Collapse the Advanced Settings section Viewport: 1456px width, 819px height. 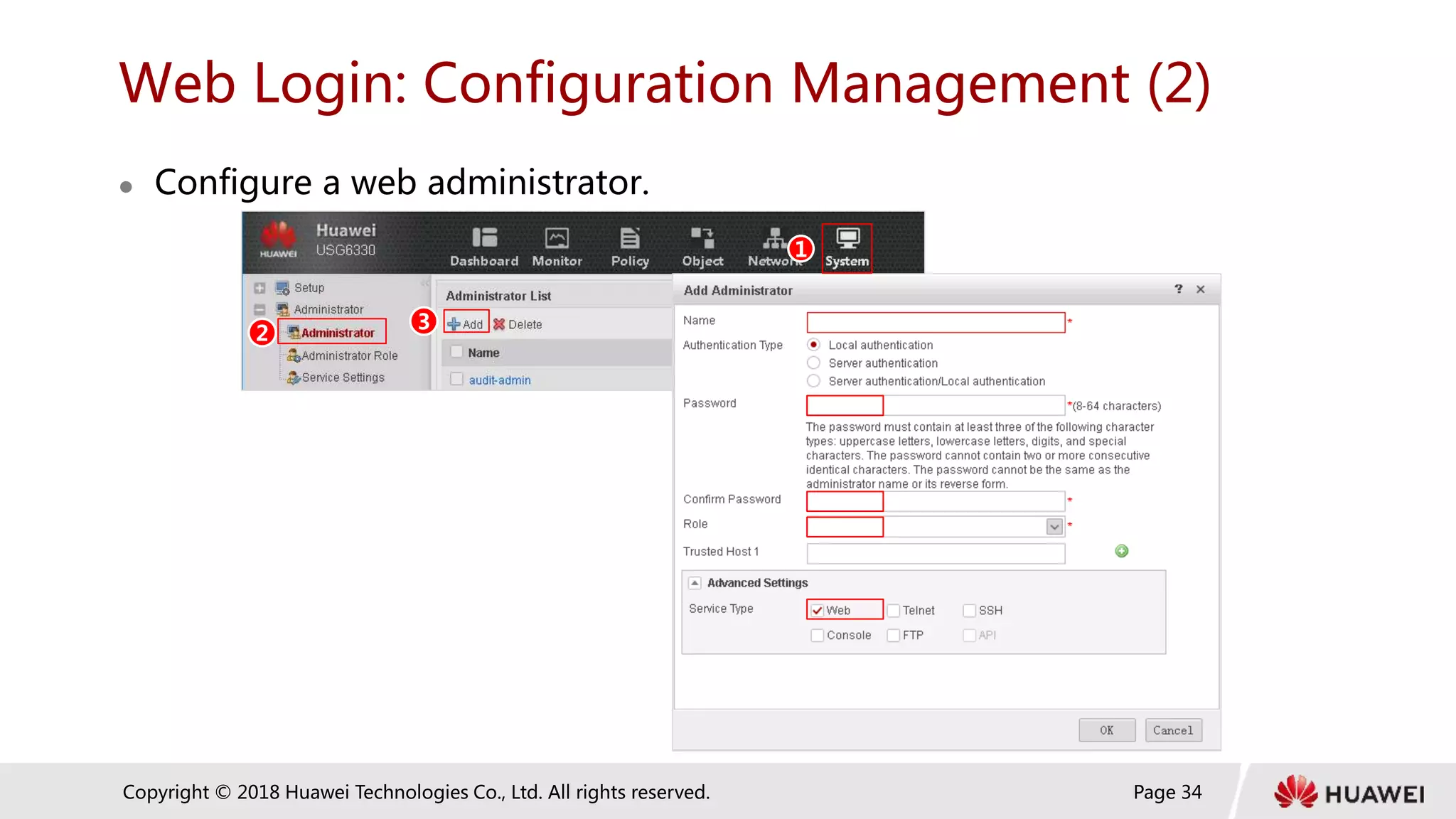click(x=695, y=583)
